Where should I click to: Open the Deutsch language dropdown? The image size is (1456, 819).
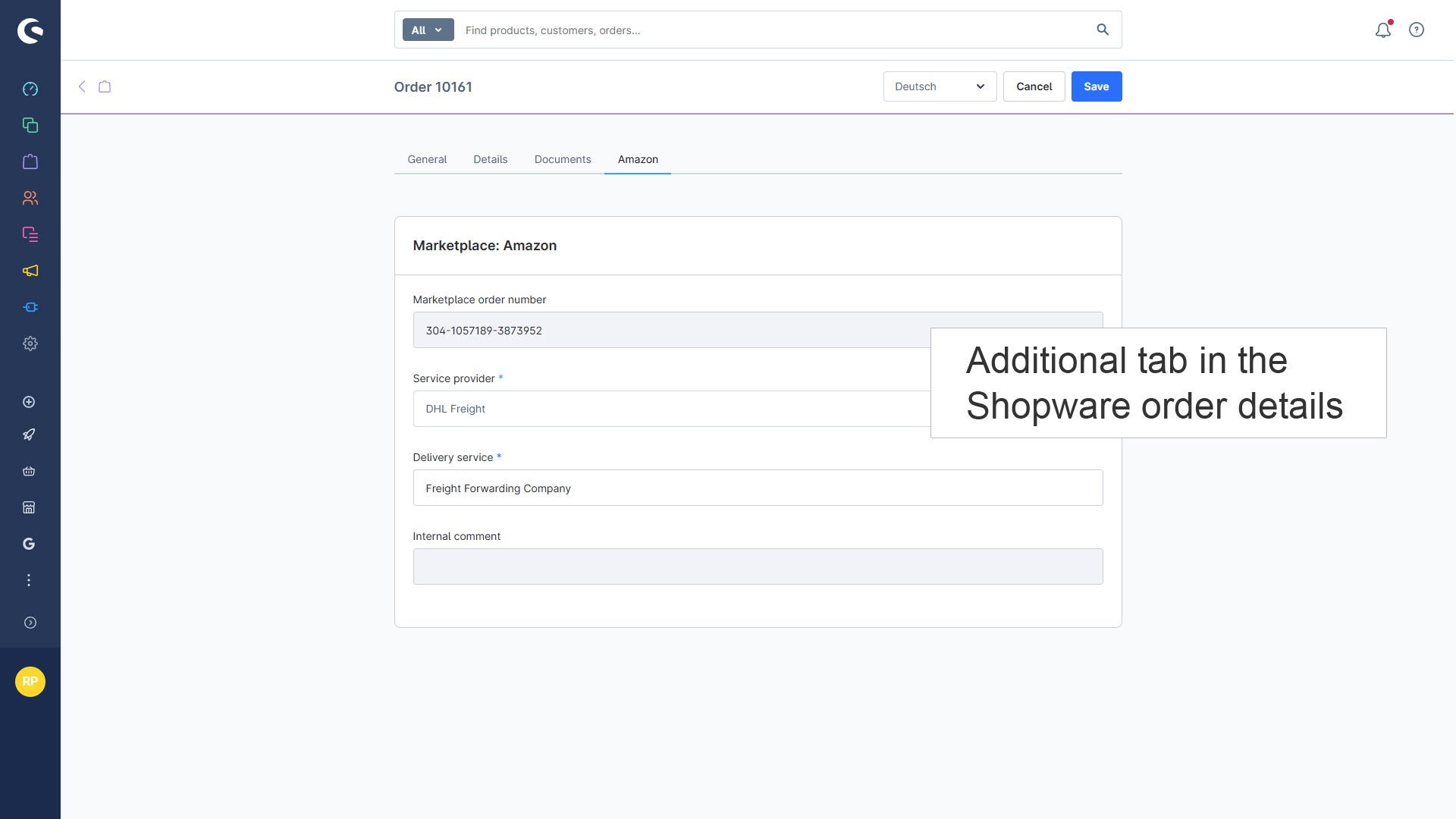(x=940, y=86)
